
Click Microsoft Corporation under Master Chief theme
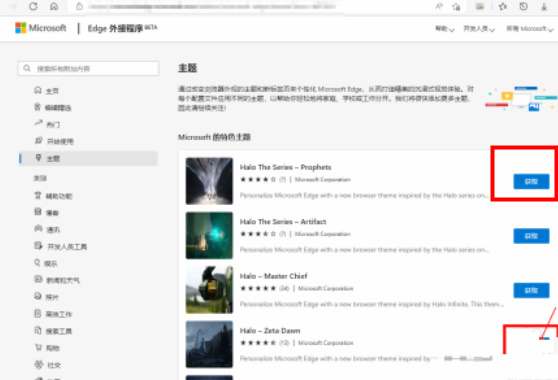(x=326, y=288)
